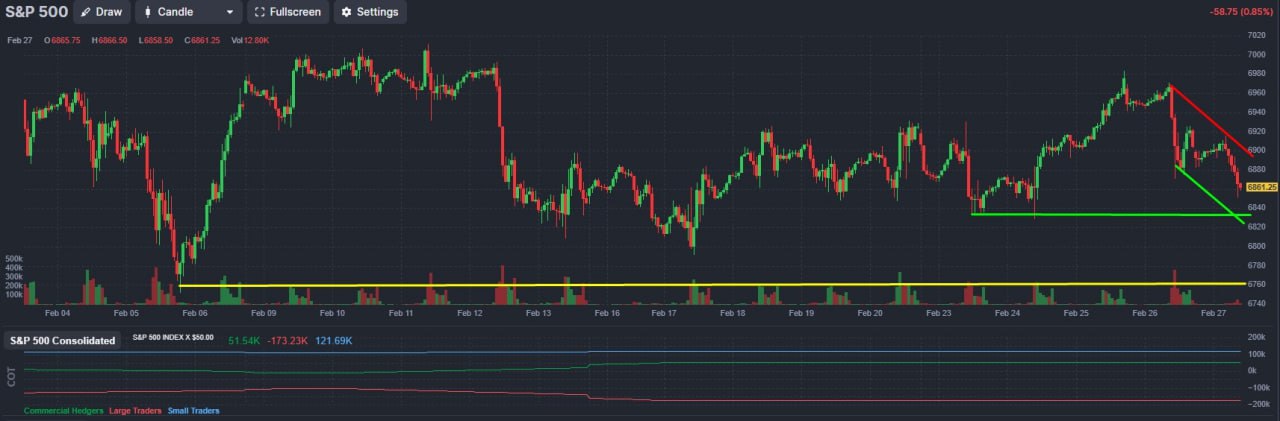Click the Feb 26 date label
This screenshot has width=1280, height=421.
1145,313
